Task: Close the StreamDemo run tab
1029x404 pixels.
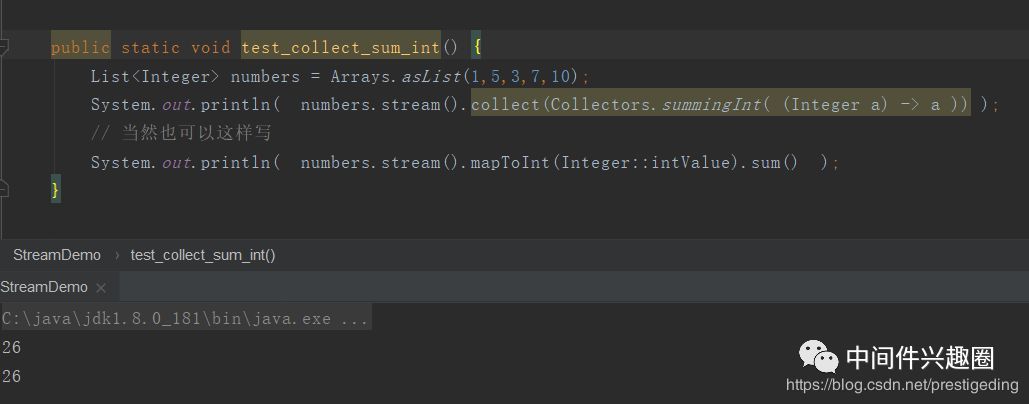Action: (101, 288)
